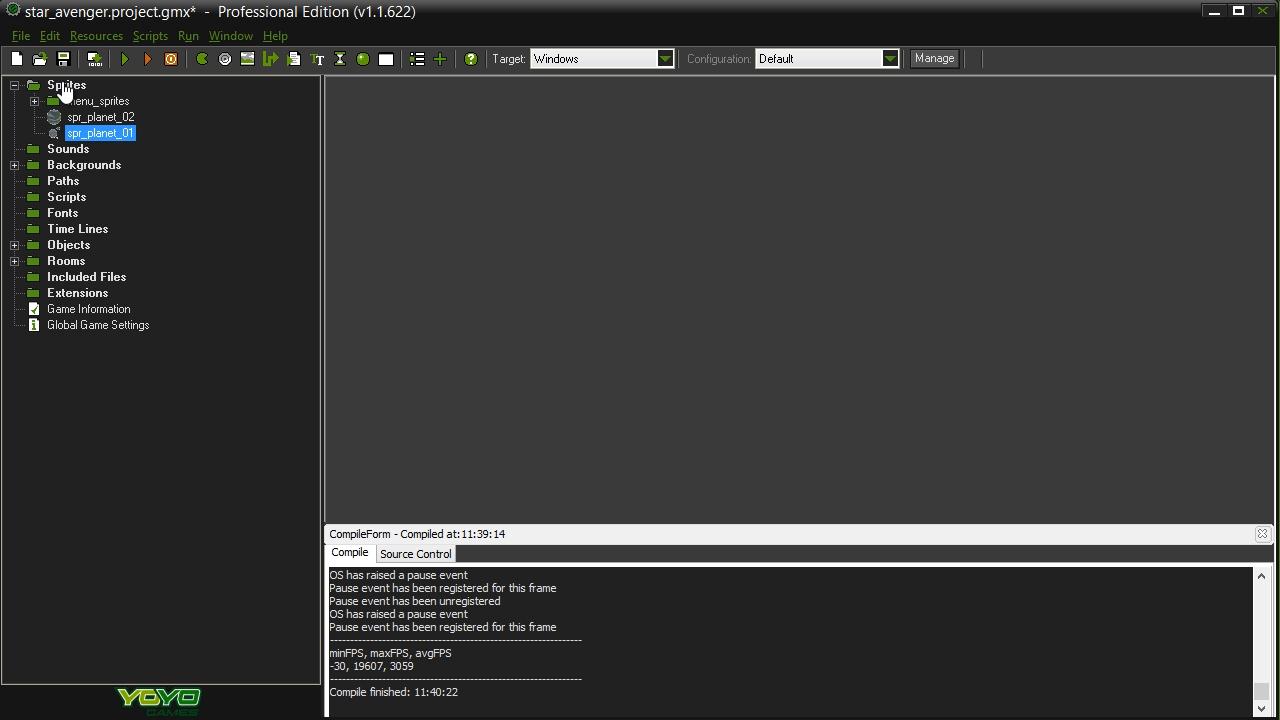Viewport: 1280px width, 720px height.
Task: Run the game with green play arrow
Action: pyautogui.click(x=125, y=59)
